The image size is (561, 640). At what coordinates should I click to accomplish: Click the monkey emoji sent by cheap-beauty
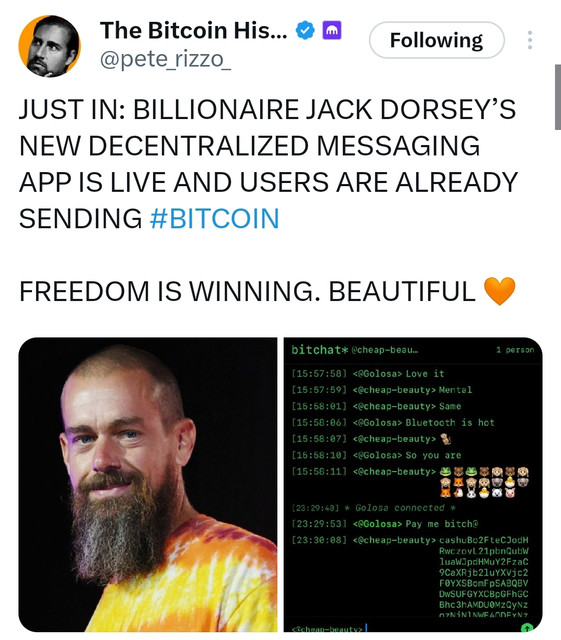tap(446, 439)
